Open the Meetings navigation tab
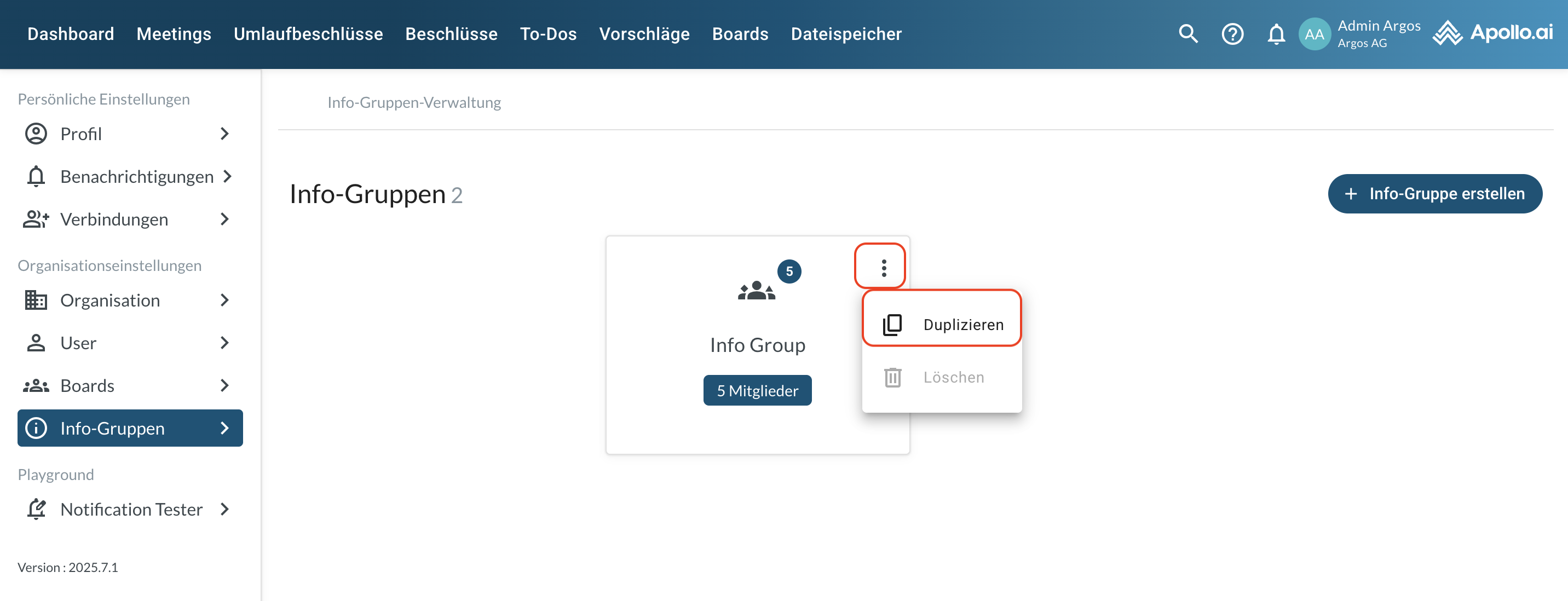This screenshot has width=1568, height=601. pos(174,33)
